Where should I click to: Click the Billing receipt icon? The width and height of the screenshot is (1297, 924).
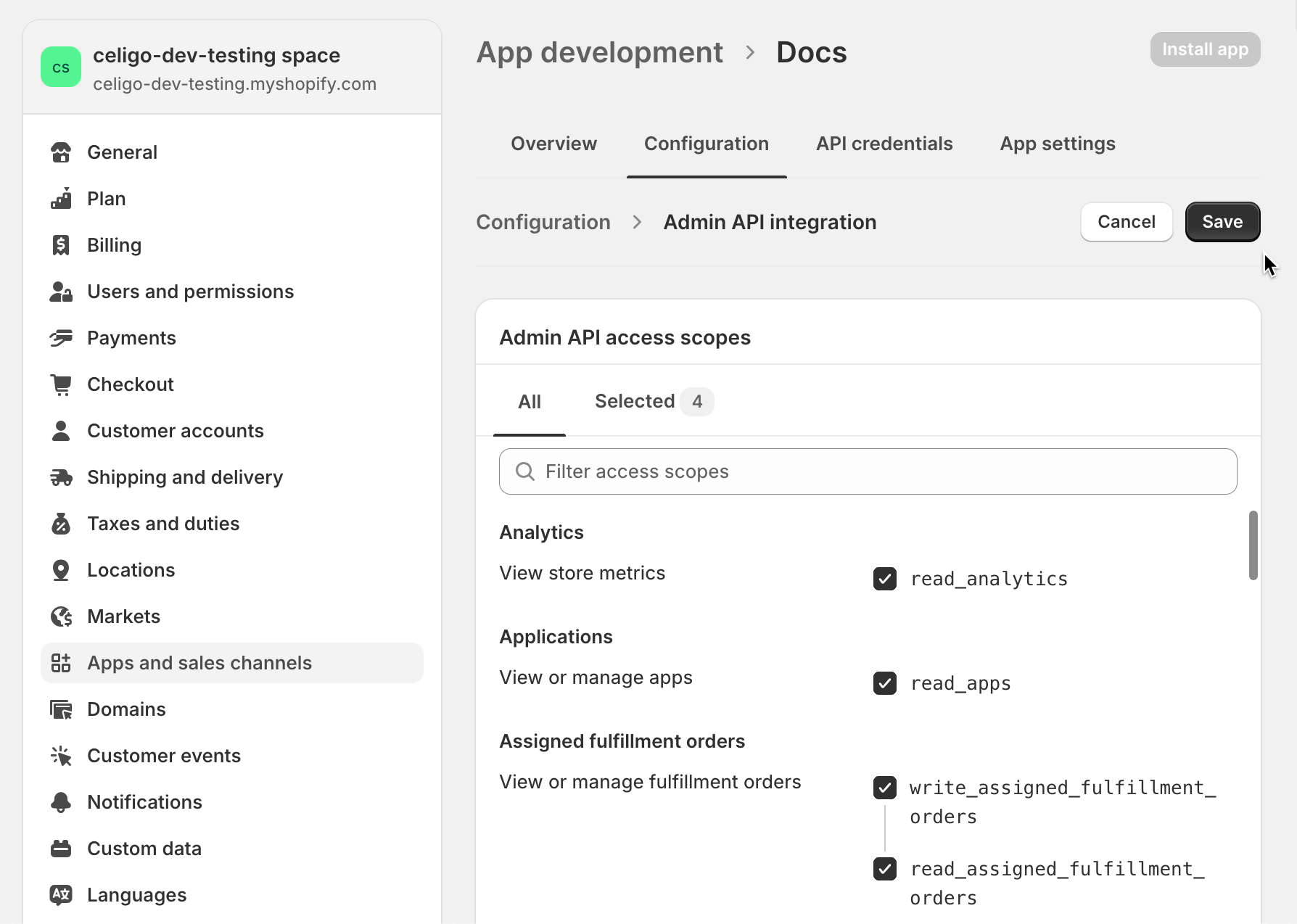pyautogui.click(x=61, y=245)
